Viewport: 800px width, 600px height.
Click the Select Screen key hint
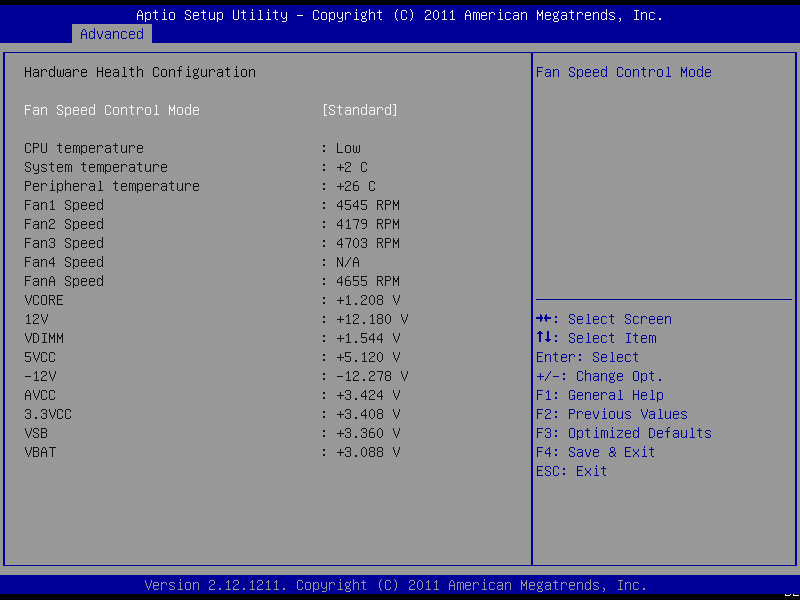coord(604,319)
